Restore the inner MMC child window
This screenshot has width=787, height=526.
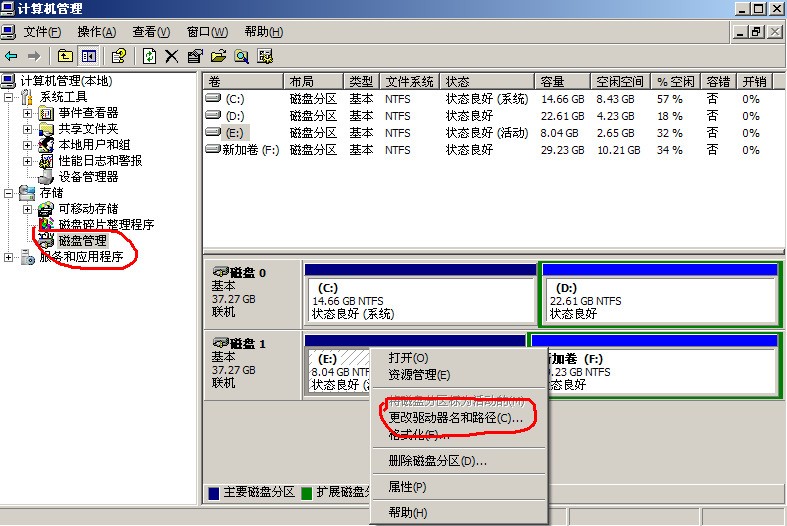click(756, 32)
